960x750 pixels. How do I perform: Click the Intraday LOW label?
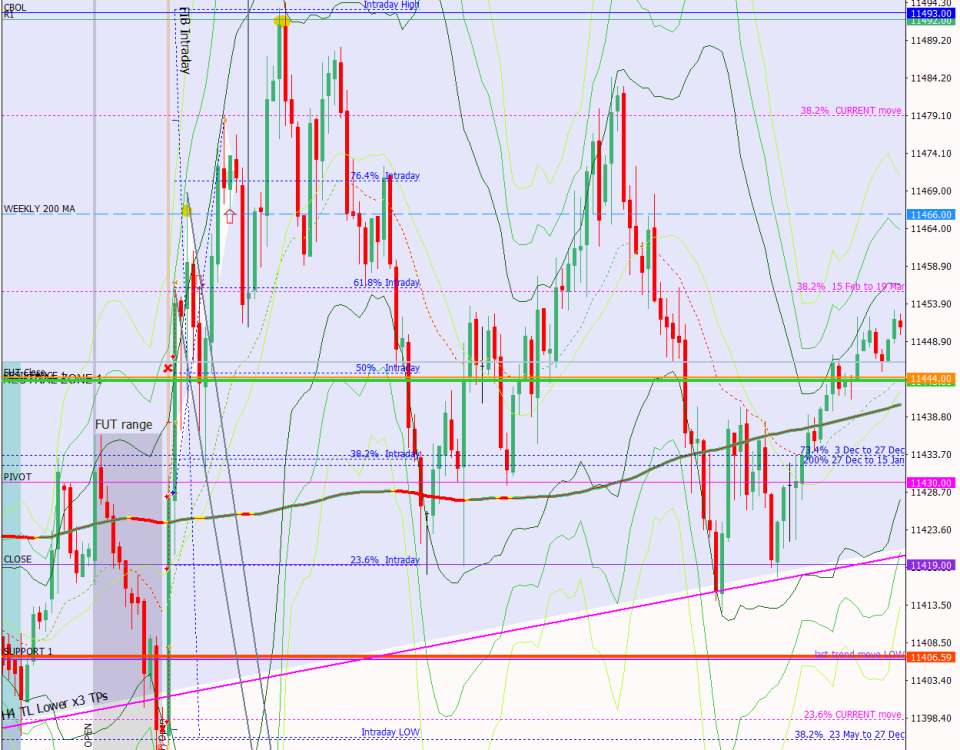(x=391, y=732)
